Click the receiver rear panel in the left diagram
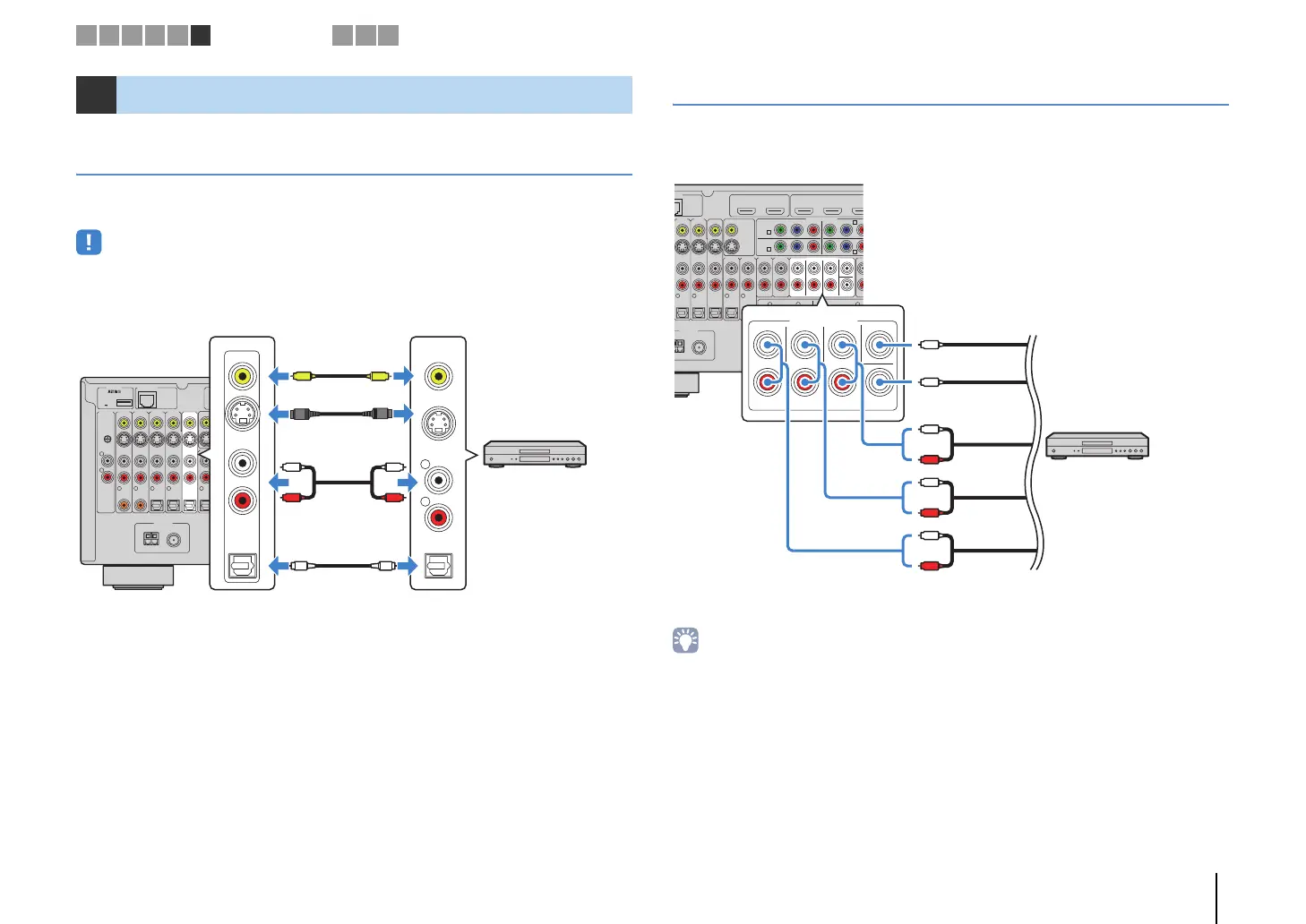This screenshot has height=924, width=1306. point(144,482)
